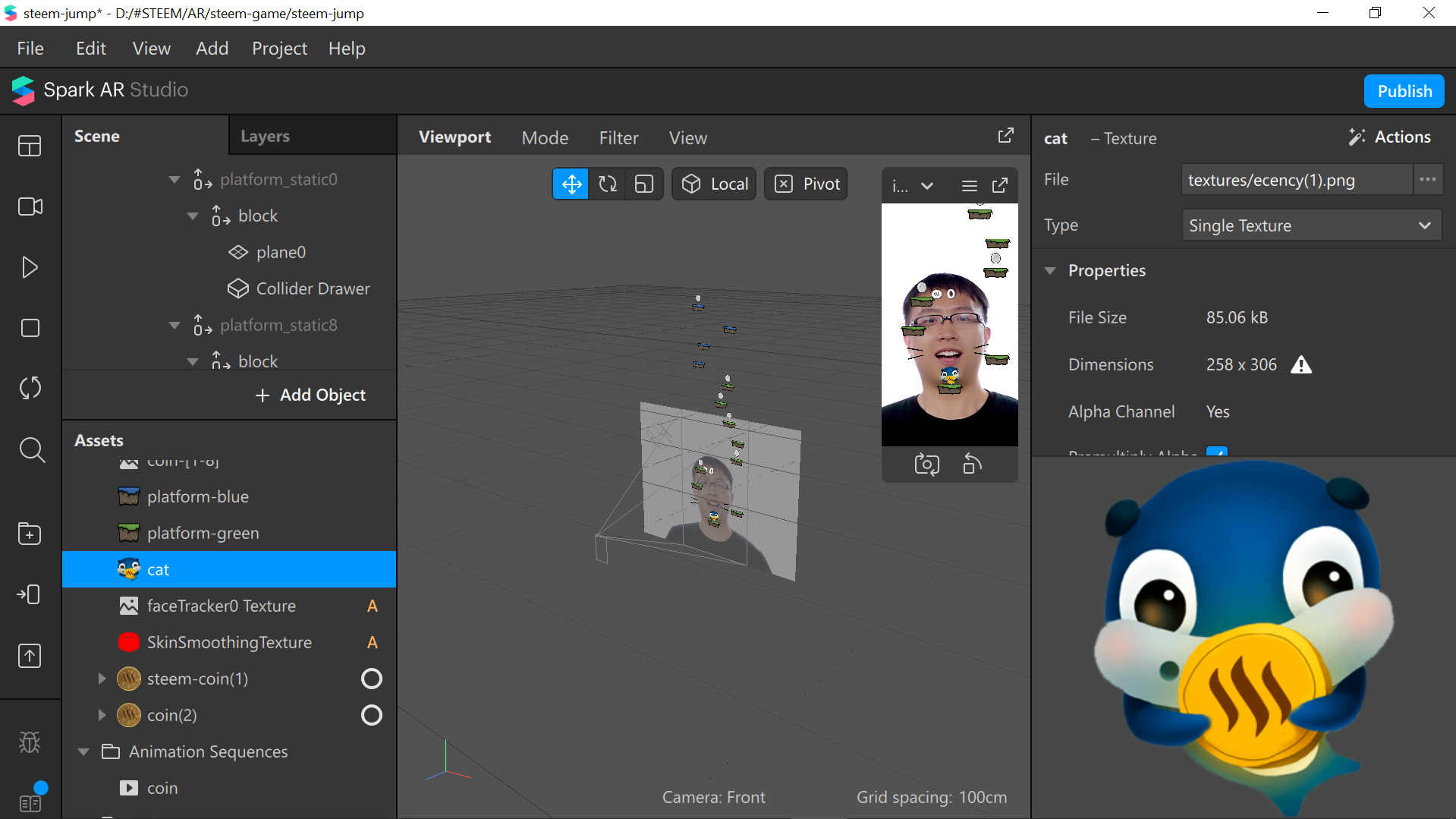Open the Type Single Texture dropdown
The width and height of the screenshot is (1456, 819).
pyautogui.click(x=1311, y=225)
